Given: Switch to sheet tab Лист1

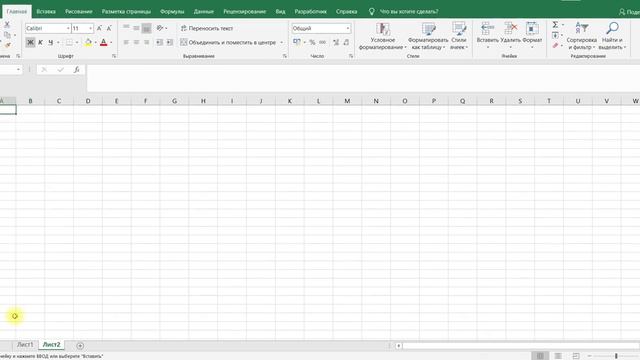Looking at the screenshot, I should 25,345.
